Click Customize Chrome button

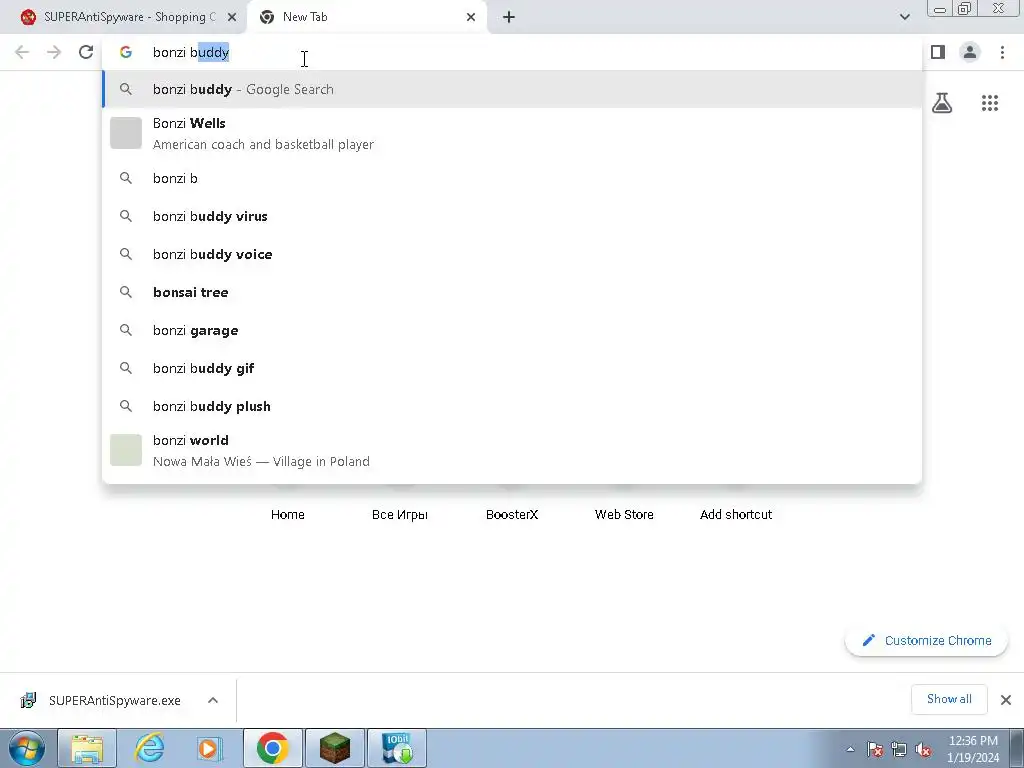click(x=926, y=641)
